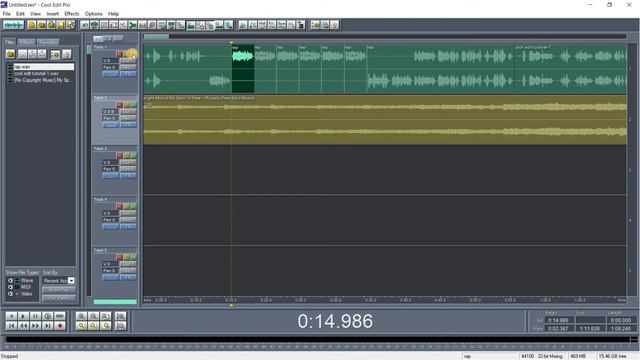Toggle Wave file type checkbox
Viewport: 640px width, 360px height.
pyautogui.click(x=10, y=281)
